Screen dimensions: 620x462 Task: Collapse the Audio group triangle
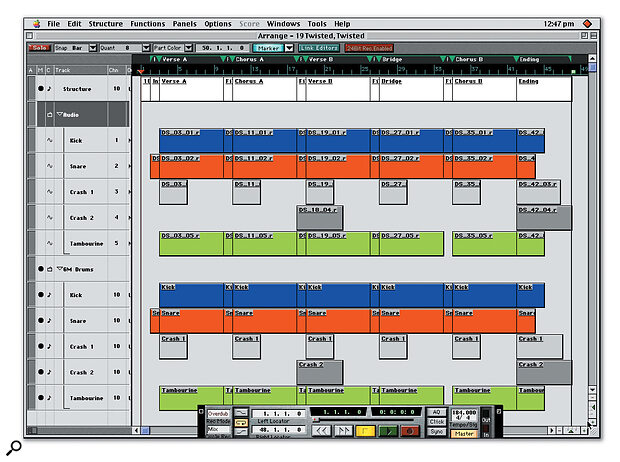pyautogui.click(x=59, y=114)
